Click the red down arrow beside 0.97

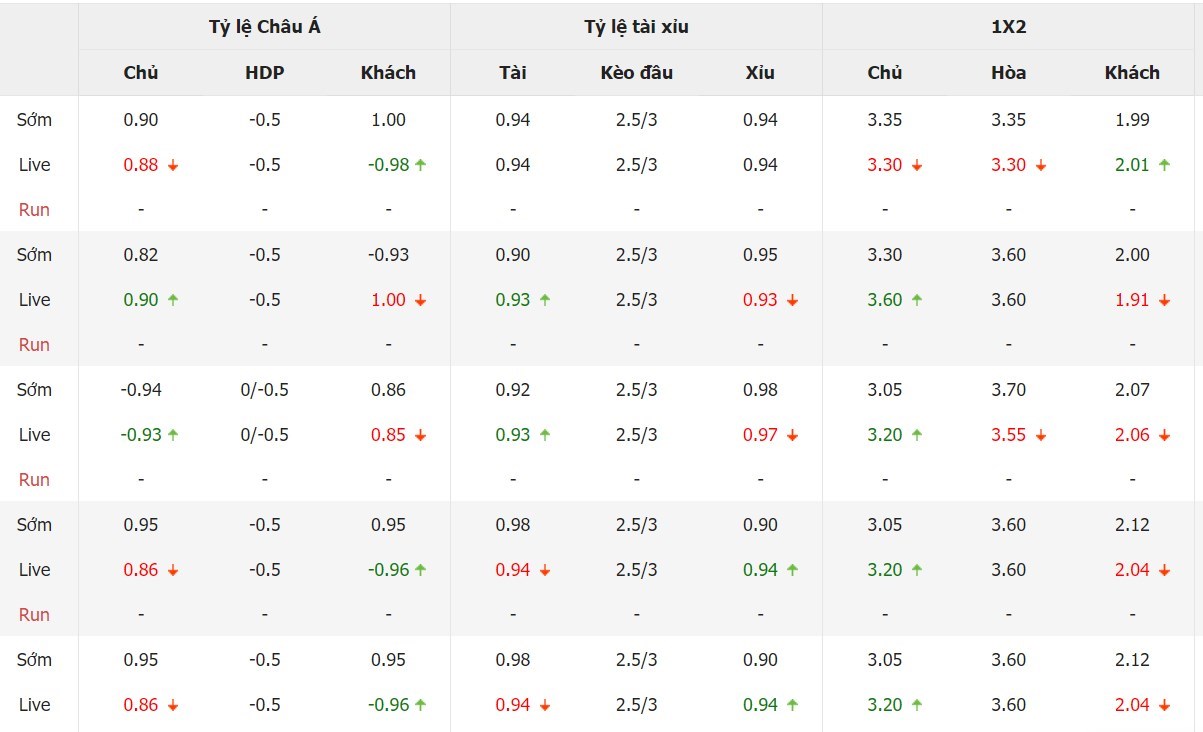coord(793,435)
